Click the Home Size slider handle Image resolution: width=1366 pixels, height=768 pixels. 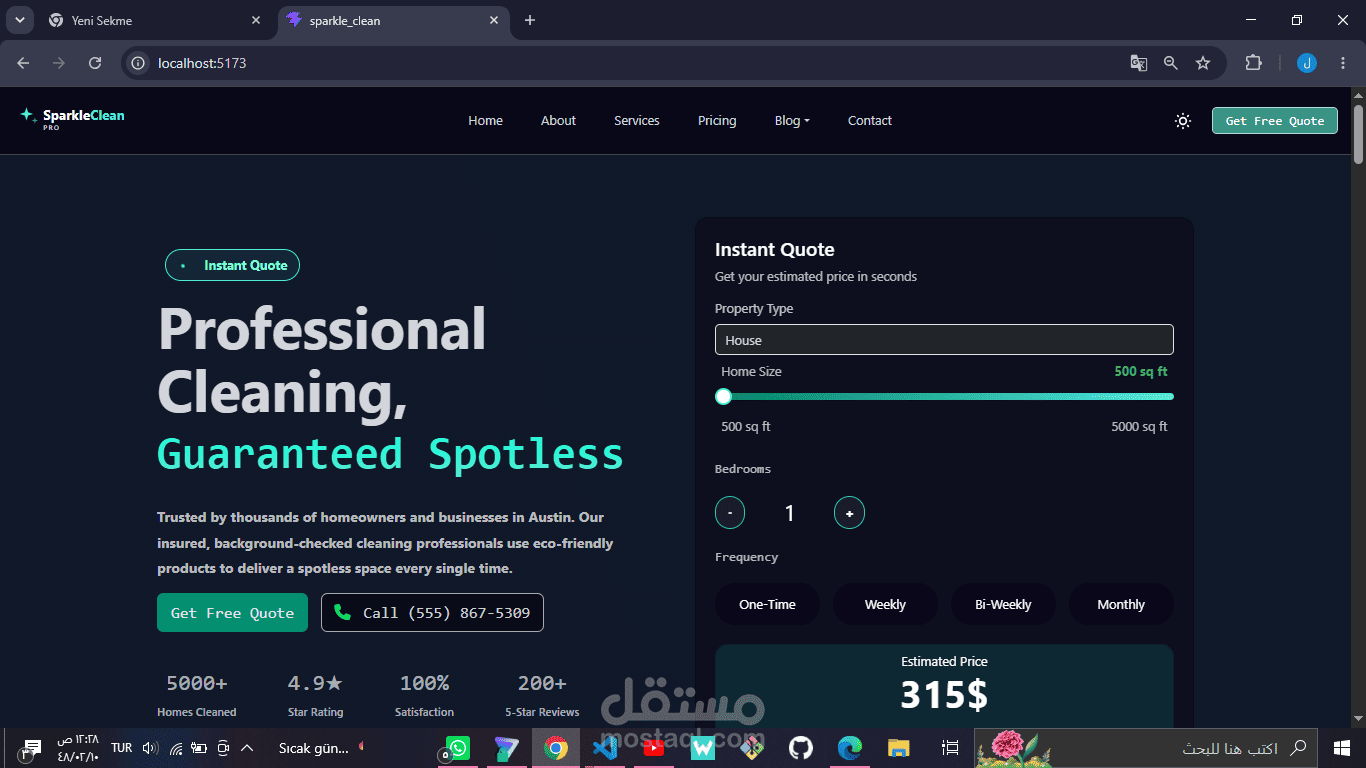click(724, 397)
